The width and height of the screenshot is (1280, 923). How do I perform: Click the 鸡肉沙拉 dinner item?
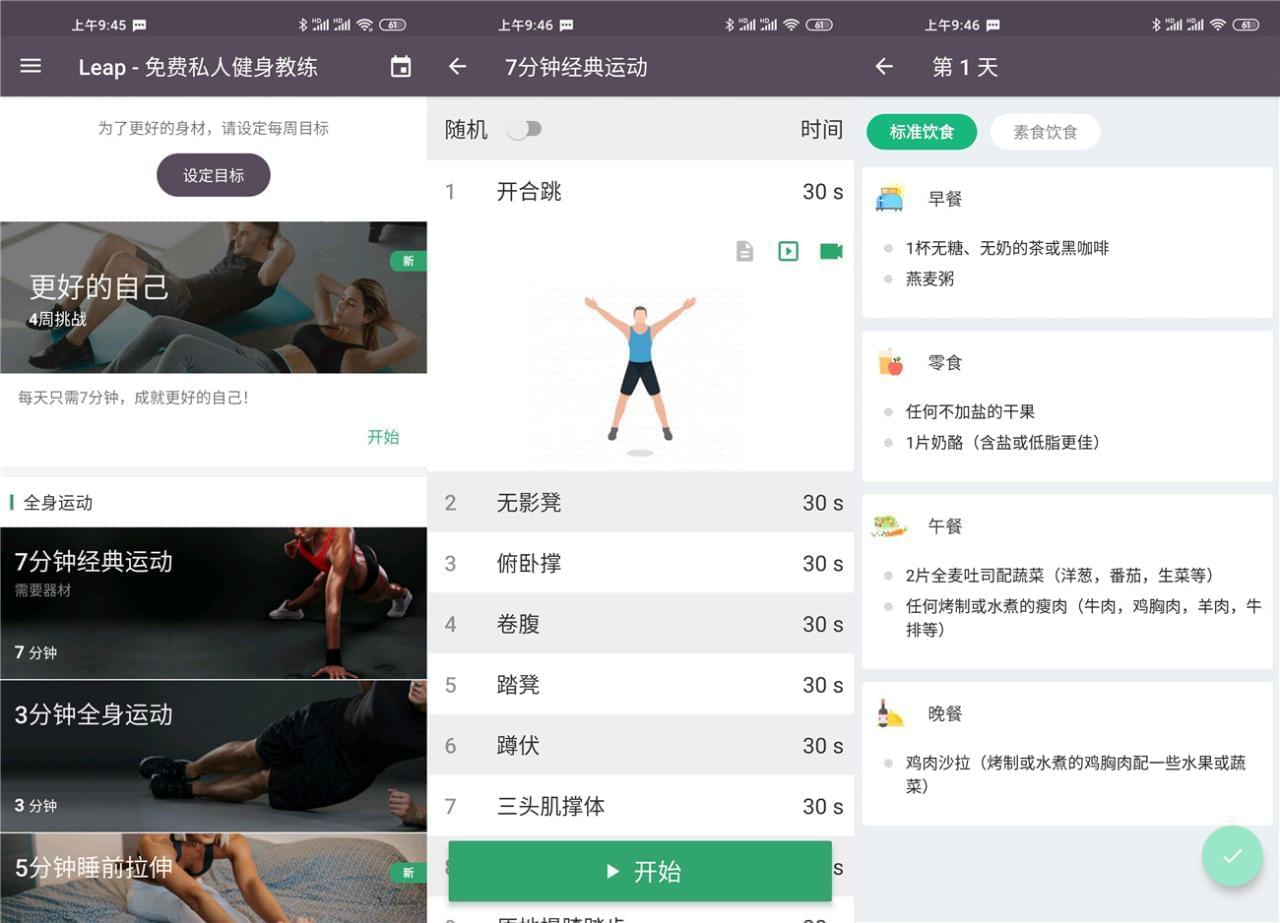[1076, 774]
